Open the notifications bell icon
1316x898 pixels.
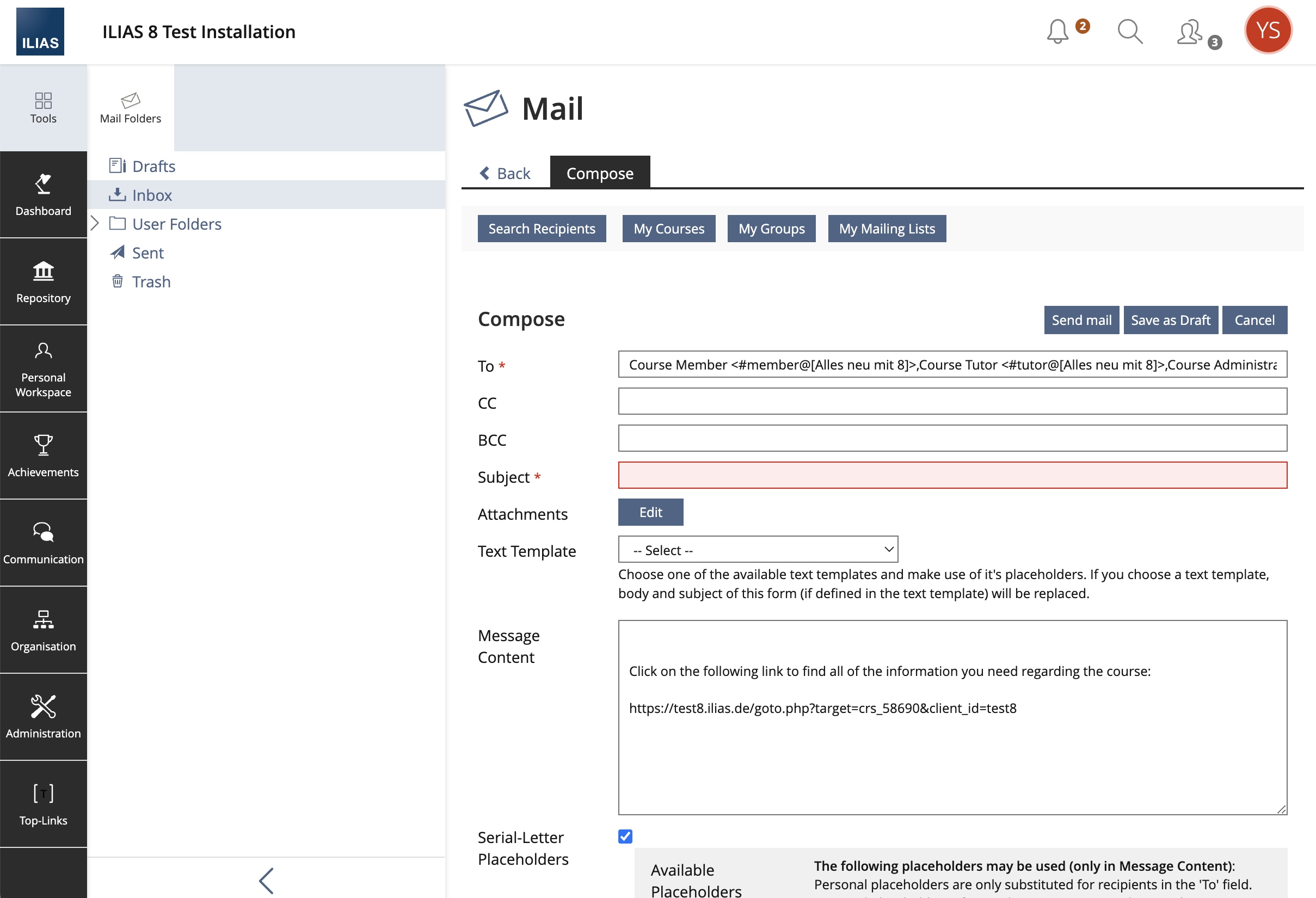(1057, 32)
